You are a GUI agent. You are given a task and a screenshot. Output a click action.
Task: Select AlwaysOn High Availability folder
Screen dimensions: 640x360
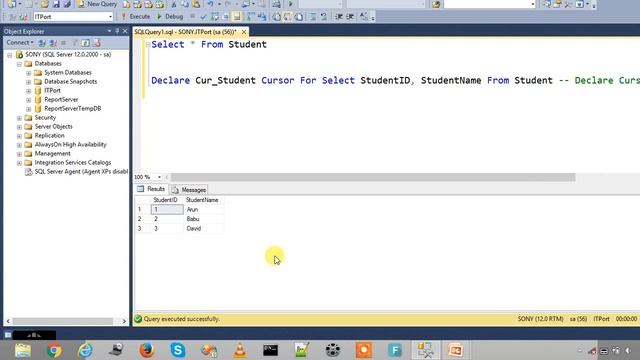pos(70,144)
